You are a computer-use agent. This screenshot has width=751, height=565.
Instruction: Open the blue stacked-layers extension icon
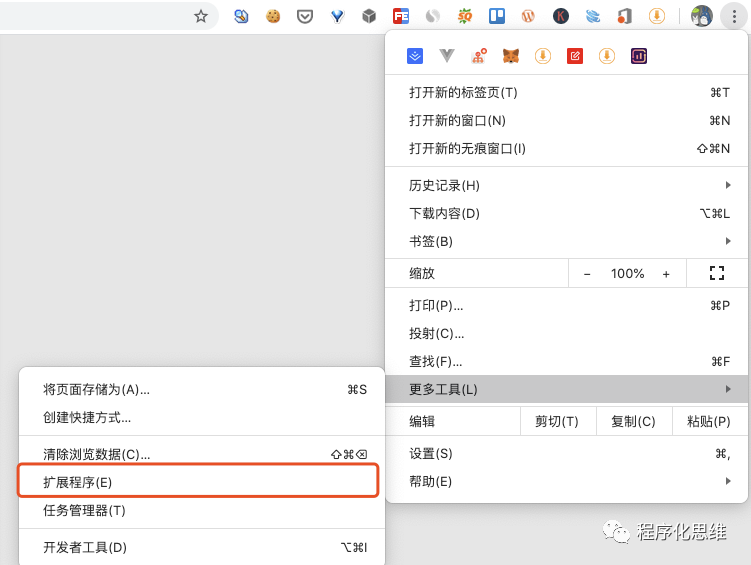pos(592,16)
